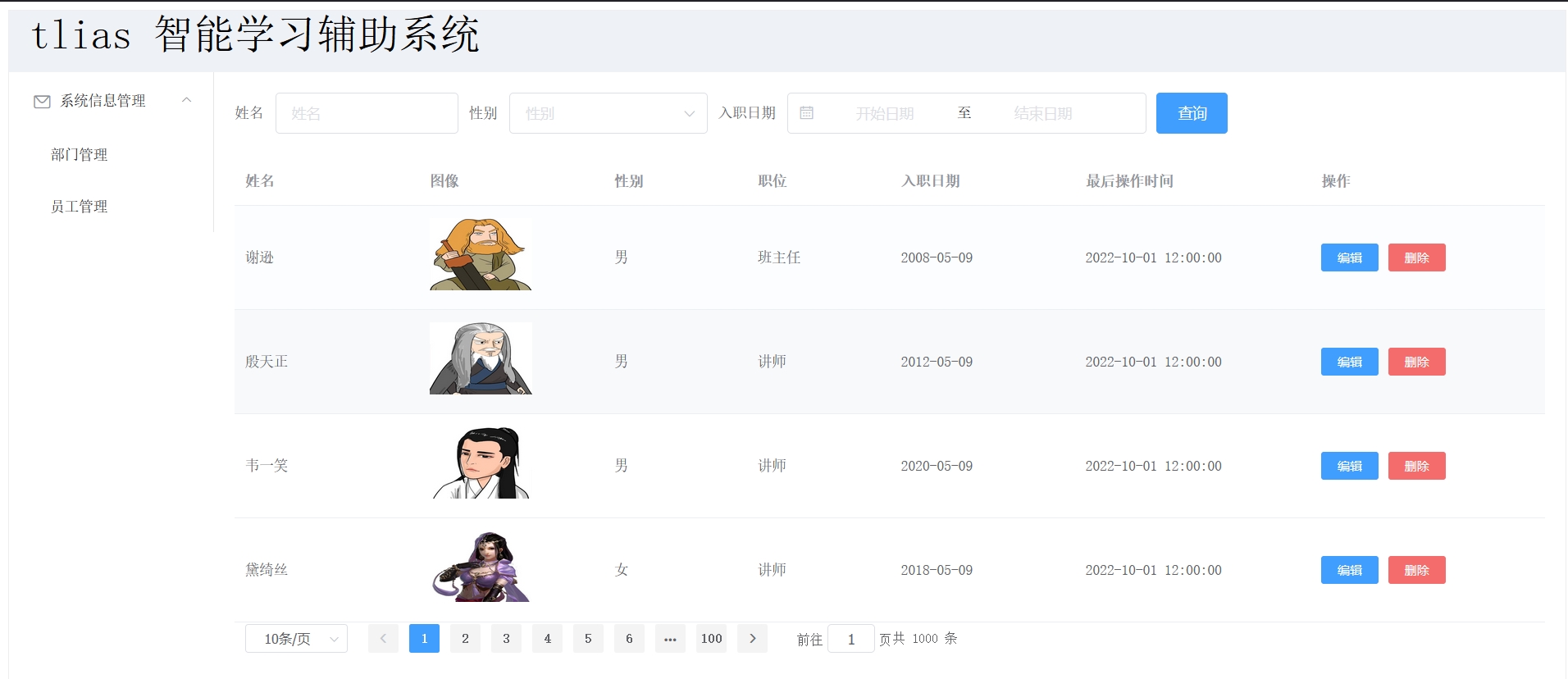Open the 10条/页 page size dropdown
This screenshot has width=1568, height=679.
[296, 639]
